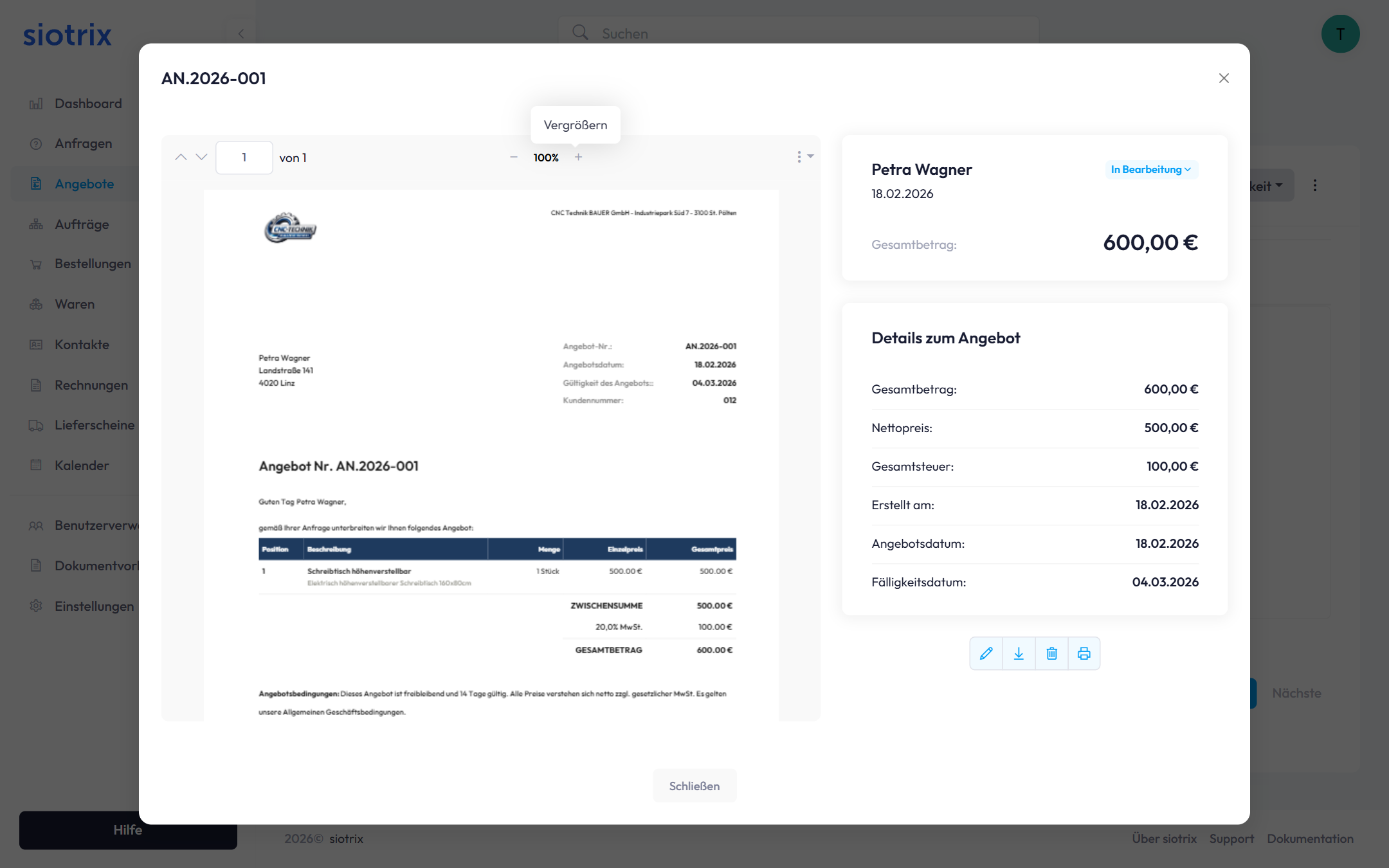Go to previous page using up arrow
The height and width of the screenshot is (868, 1389).
click(181, 157)
